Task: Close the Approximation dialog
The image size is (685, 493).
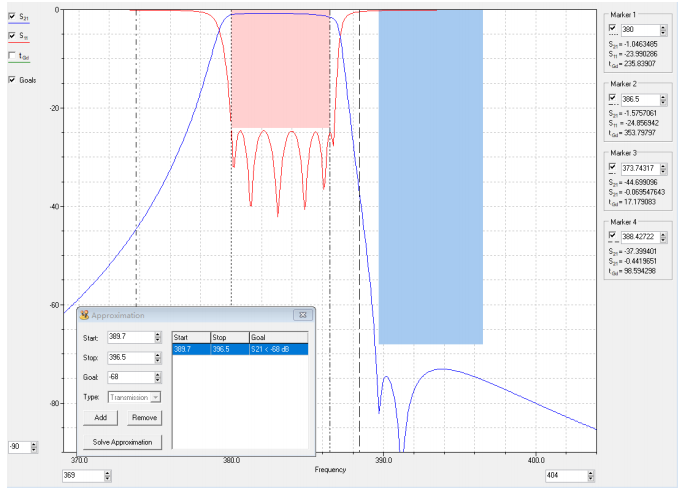Action: click(299, 315)
